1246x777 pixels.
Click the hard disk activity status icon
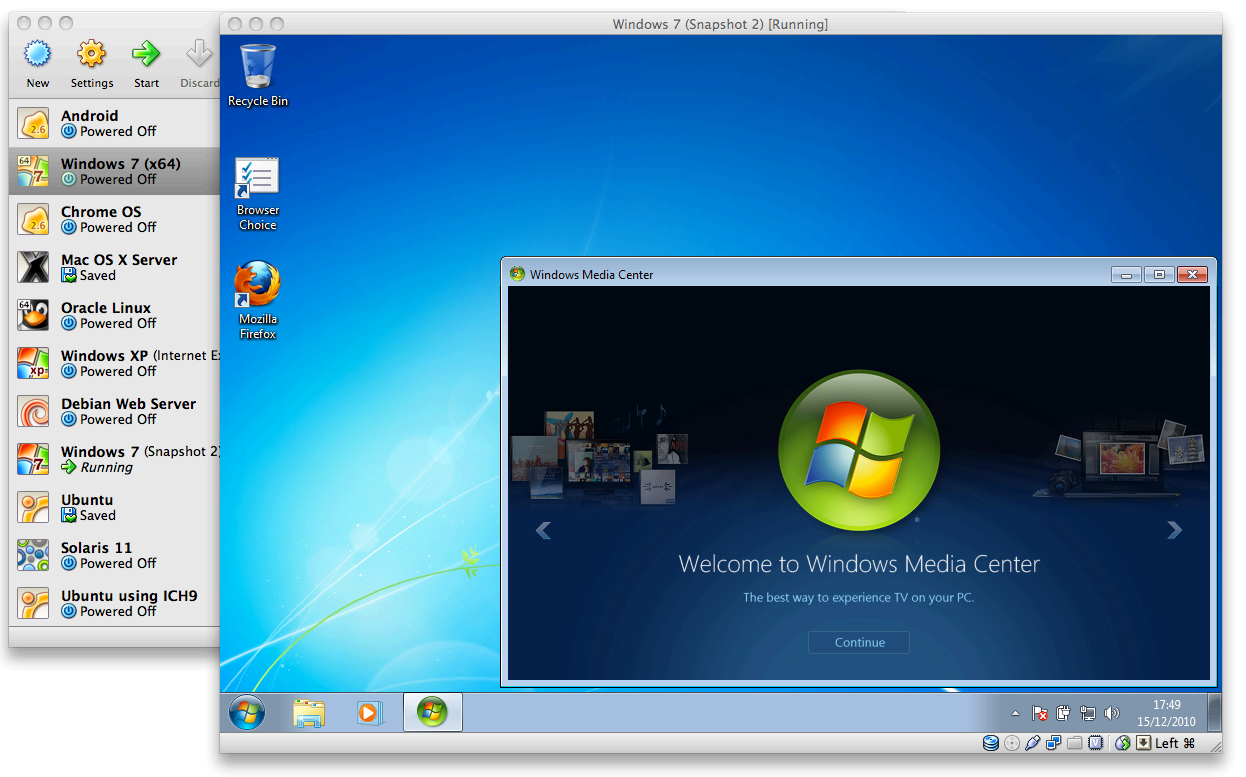click(x=990, y=743)
